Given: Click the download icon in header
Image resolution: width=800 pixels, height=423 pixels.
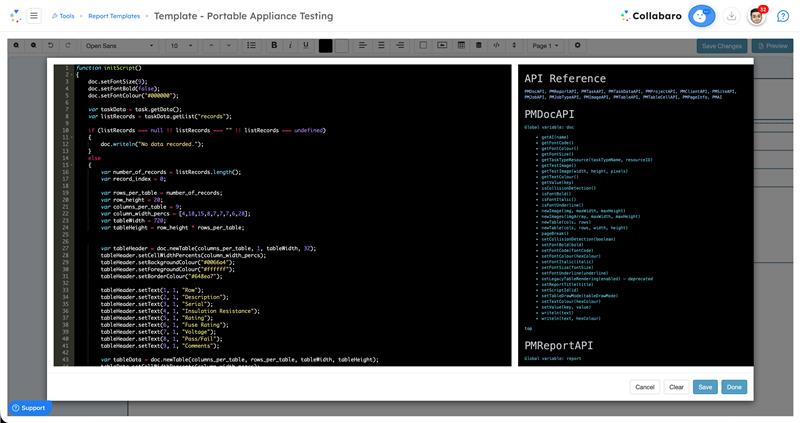Looking at the screenshot, I should tap(731, 16).
